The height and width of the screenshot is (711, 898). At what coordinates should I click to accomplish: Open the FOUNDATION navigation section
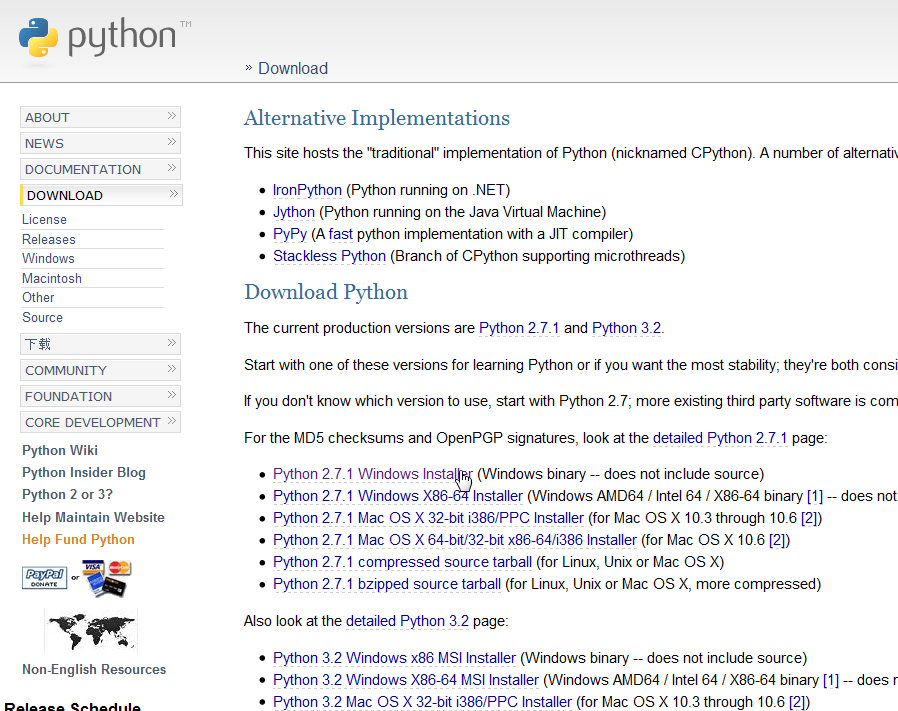[x=100, y=396]
